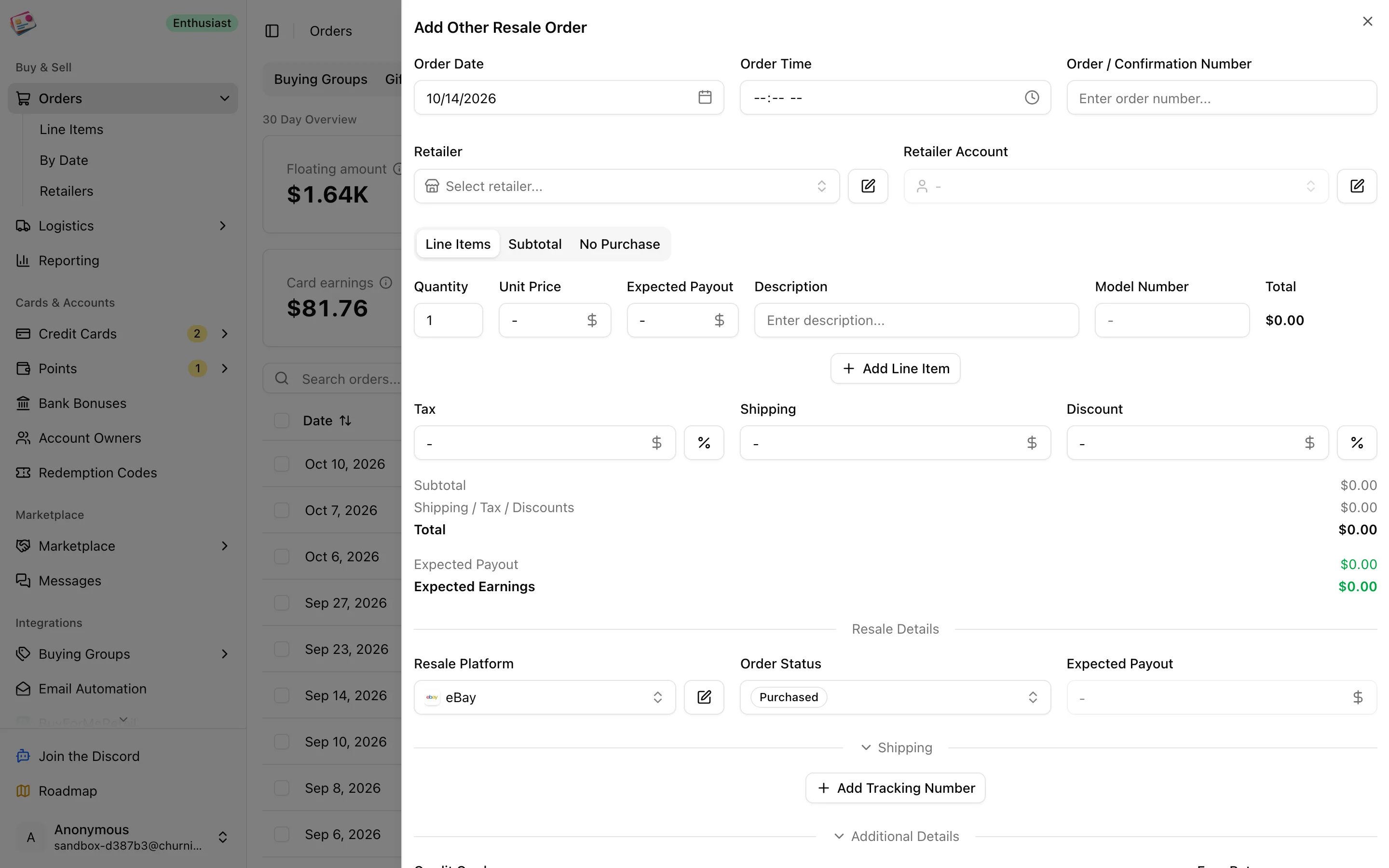Open the Select retailer dropdown
The width and height of the screenshot is (1389, 868).
(626, 186)
